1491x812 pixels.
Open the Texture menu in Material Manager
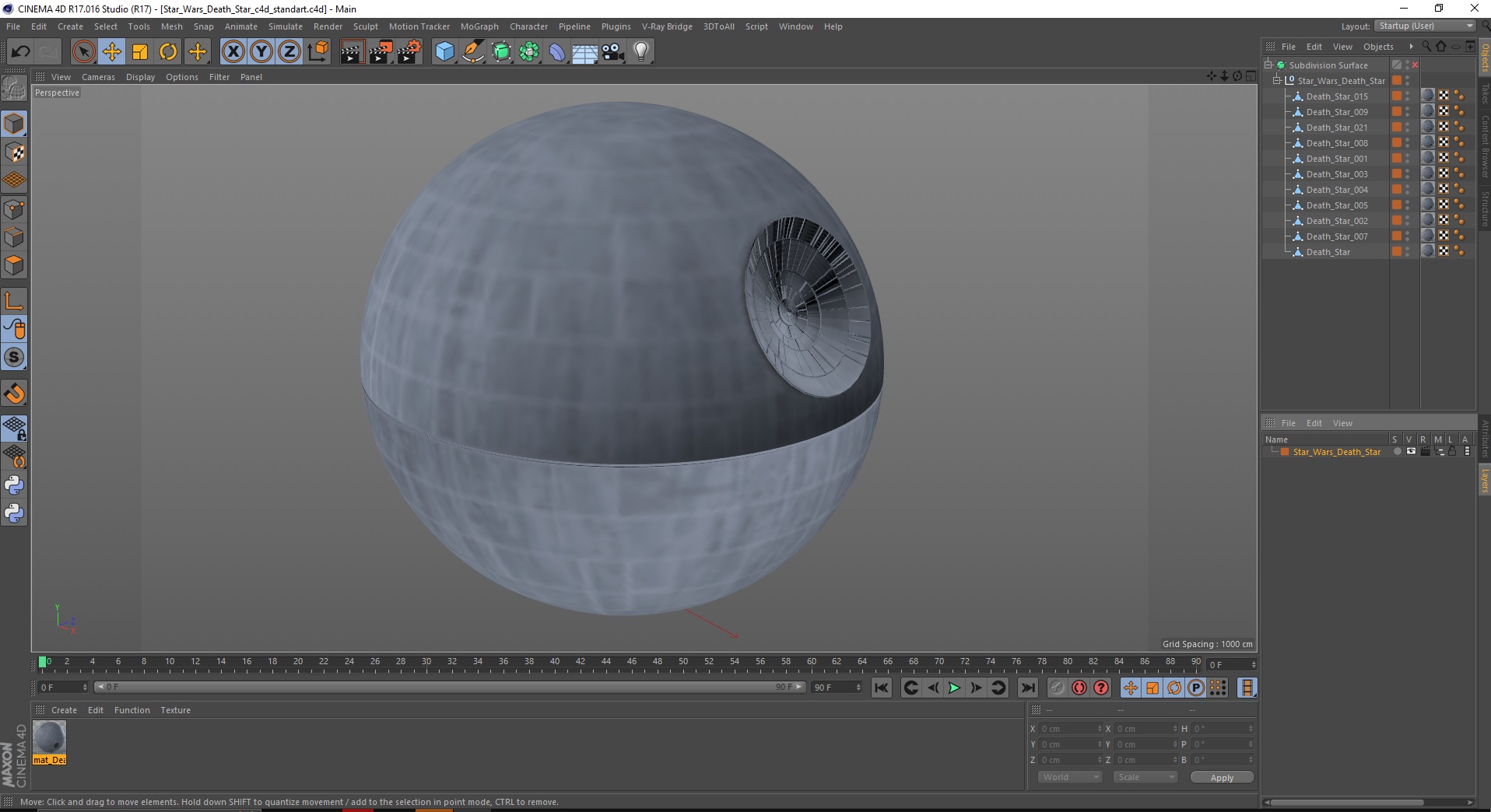pyautogui.click(x=175, y=710)
